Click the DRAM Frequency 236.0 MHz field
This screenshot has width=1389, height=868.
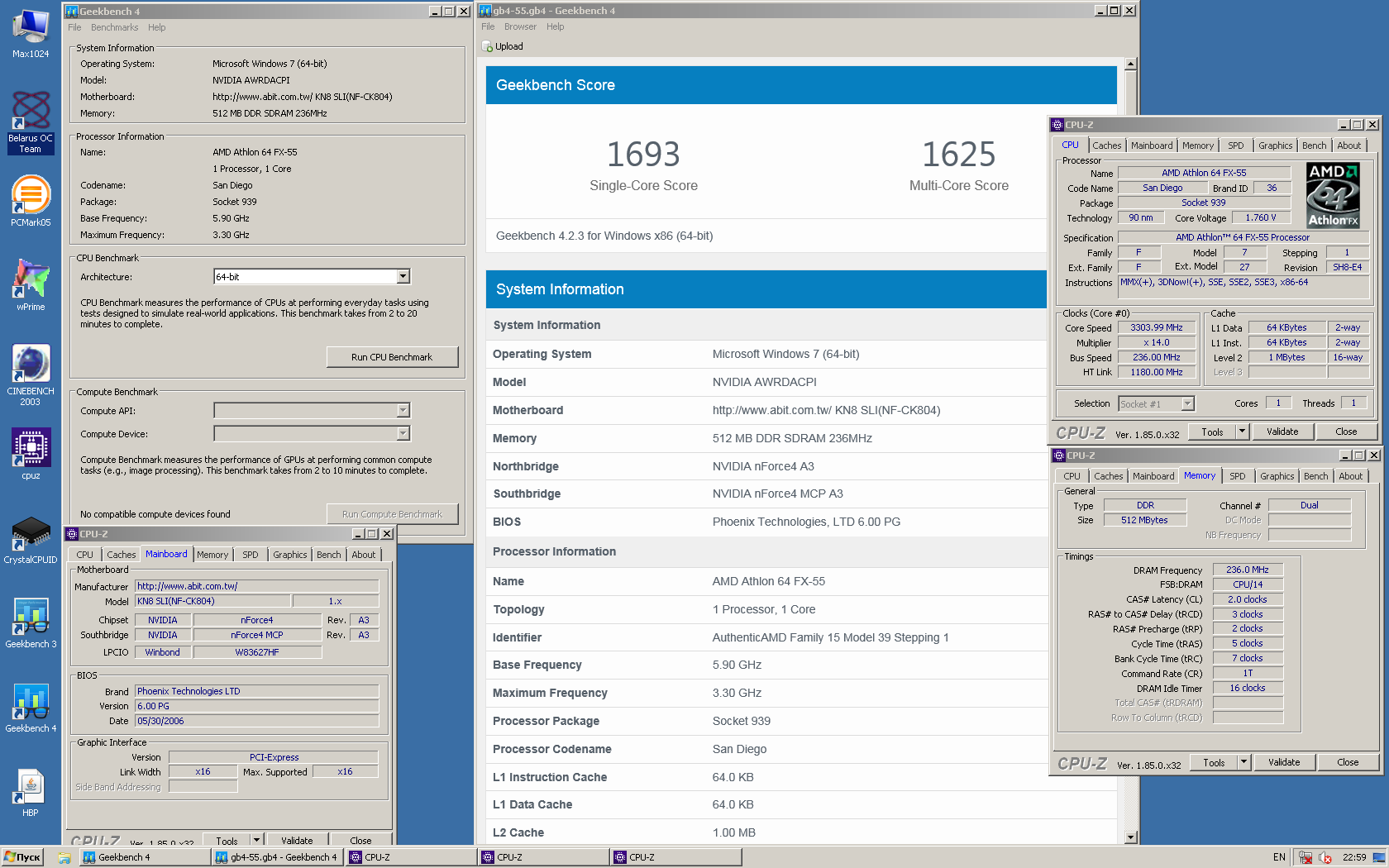pos(1247,570)
